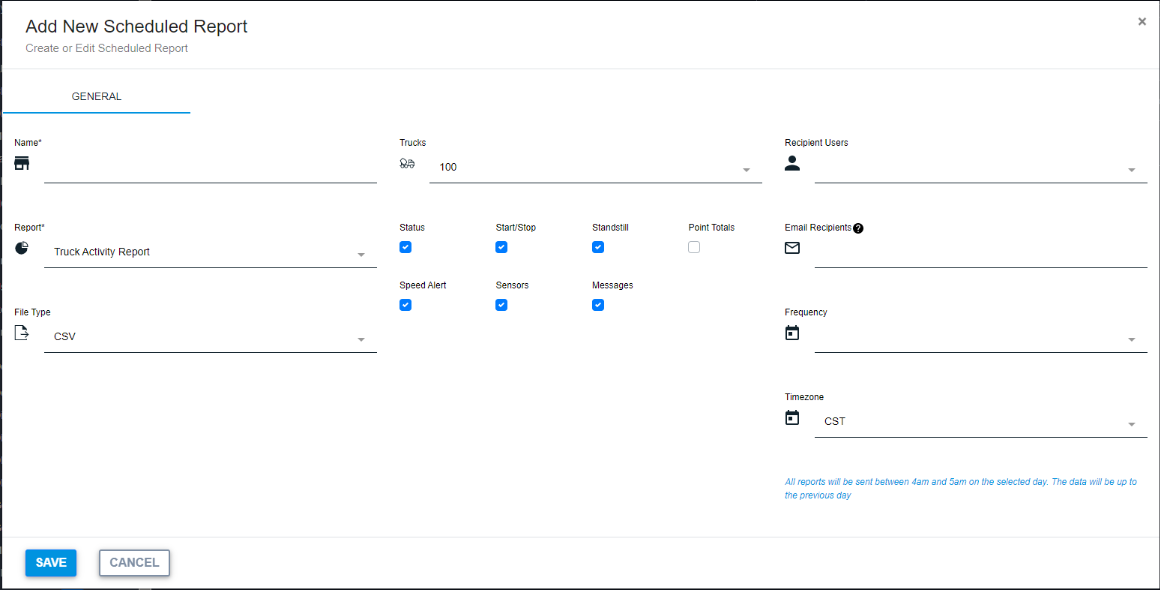1160x590 pixels.
Task: Click the store icon beside Name field
Action: click(22, 163)
